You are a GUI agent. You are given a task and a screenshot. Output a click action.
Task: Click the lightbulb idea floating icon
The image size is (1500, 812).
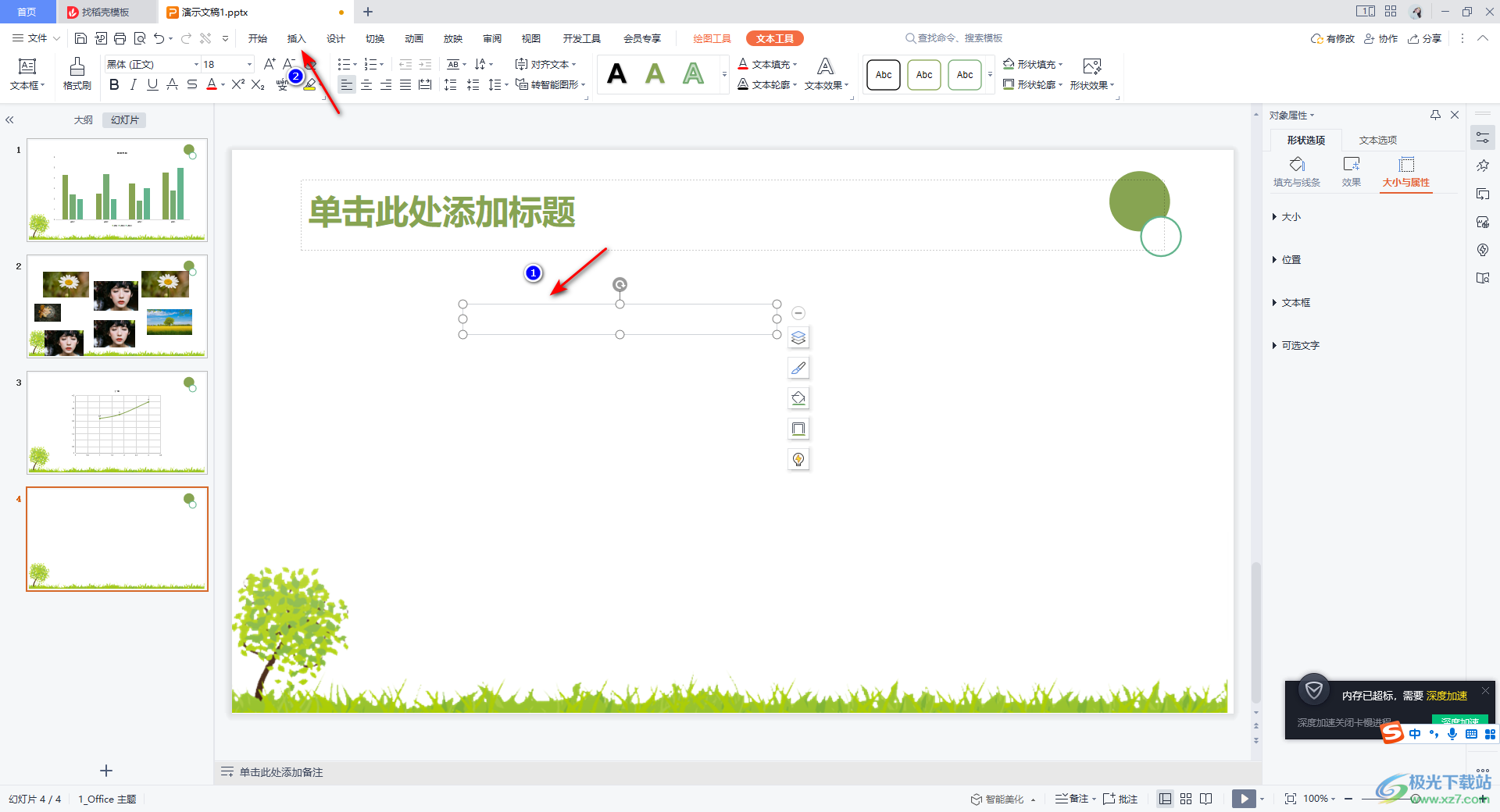click(x=798, y=460)
